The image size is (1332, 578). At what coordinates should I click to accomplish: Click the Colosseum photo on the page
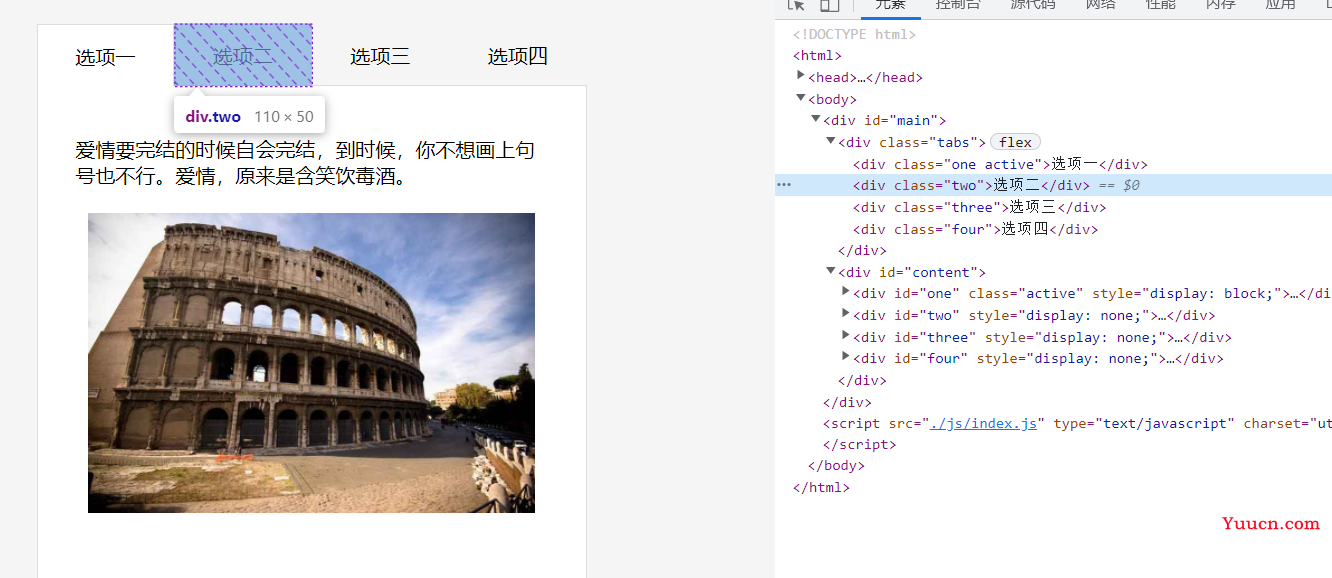[x=311, y=363]
